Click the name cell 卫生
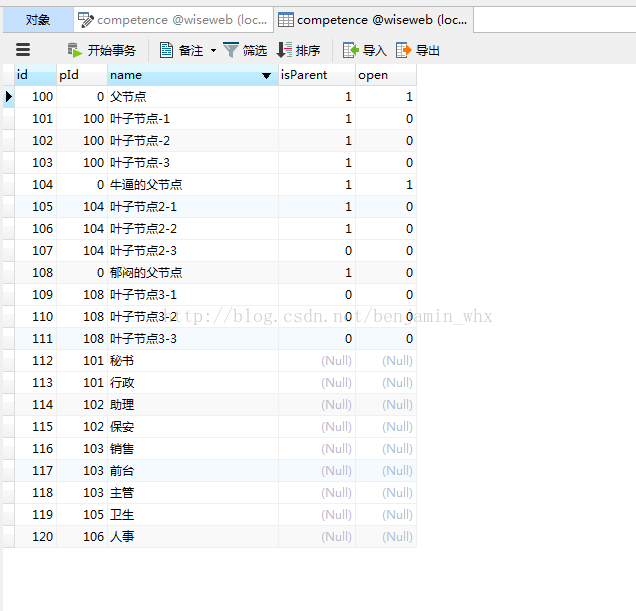This screenshot has width=636, height=611. click(x=193, y=514)
